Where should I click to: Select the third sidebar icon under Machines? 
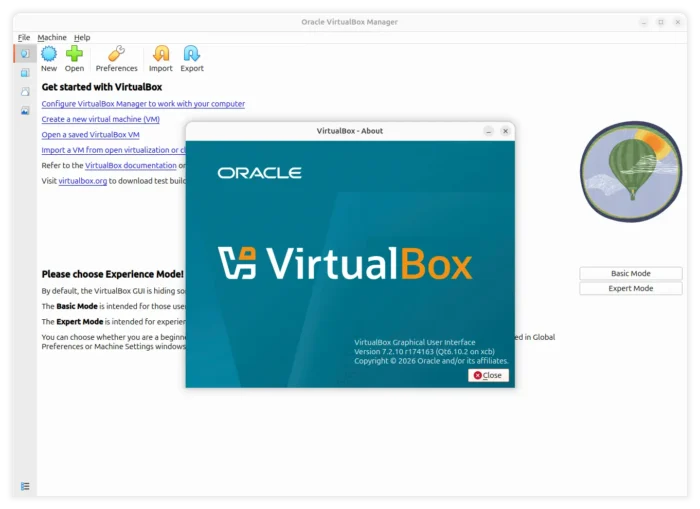(x=25, y=92)
